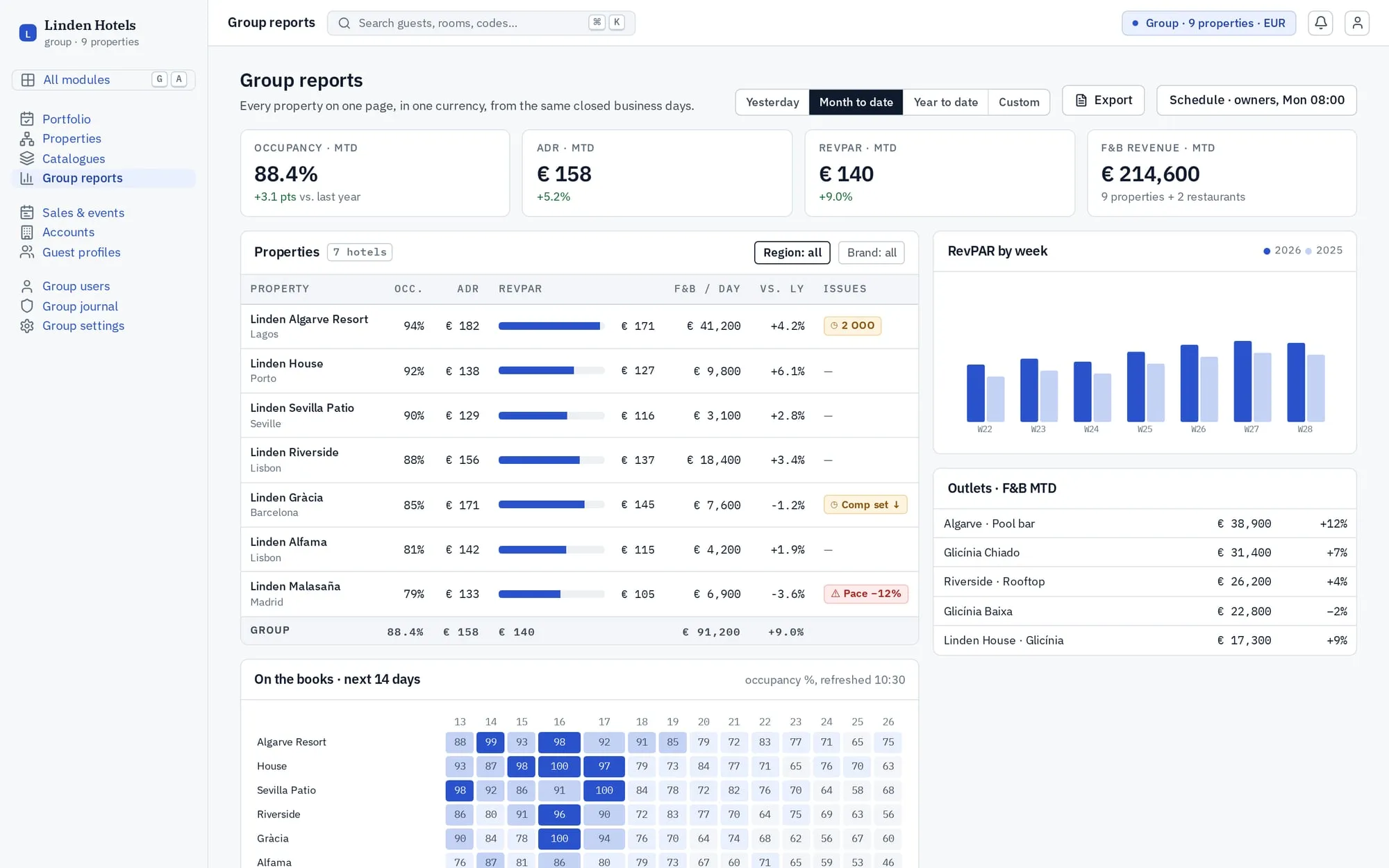Focus the search guests, rooms, codes field
The width and height of the screenshot is (1389, 868).
(481, 23)
